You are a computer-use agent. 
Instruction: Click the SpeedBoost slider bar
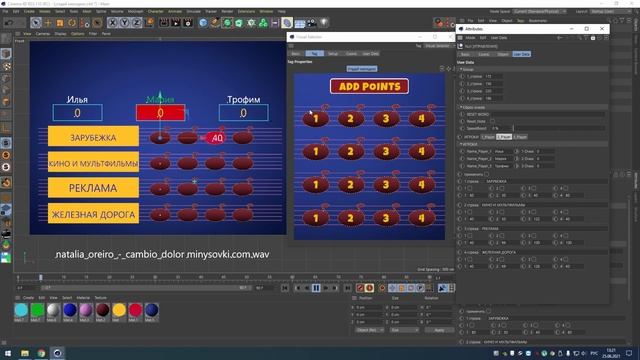pos(559,128)
